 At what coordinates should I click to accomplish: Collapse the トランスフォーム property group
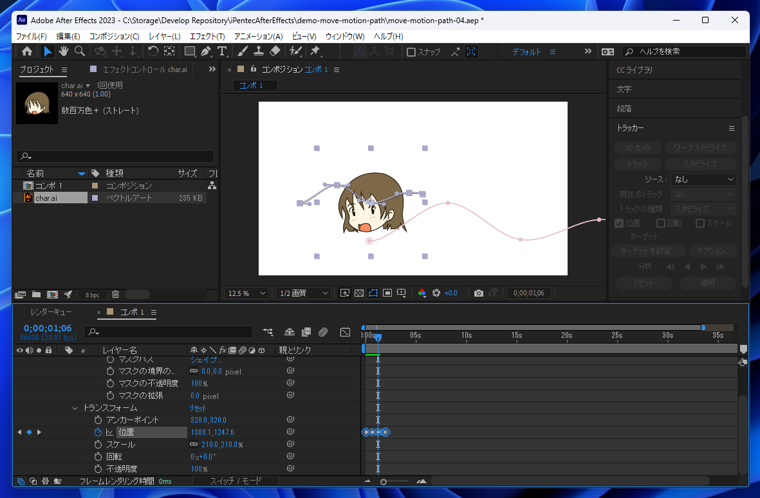pyautogui.click(x=75, y=408)
